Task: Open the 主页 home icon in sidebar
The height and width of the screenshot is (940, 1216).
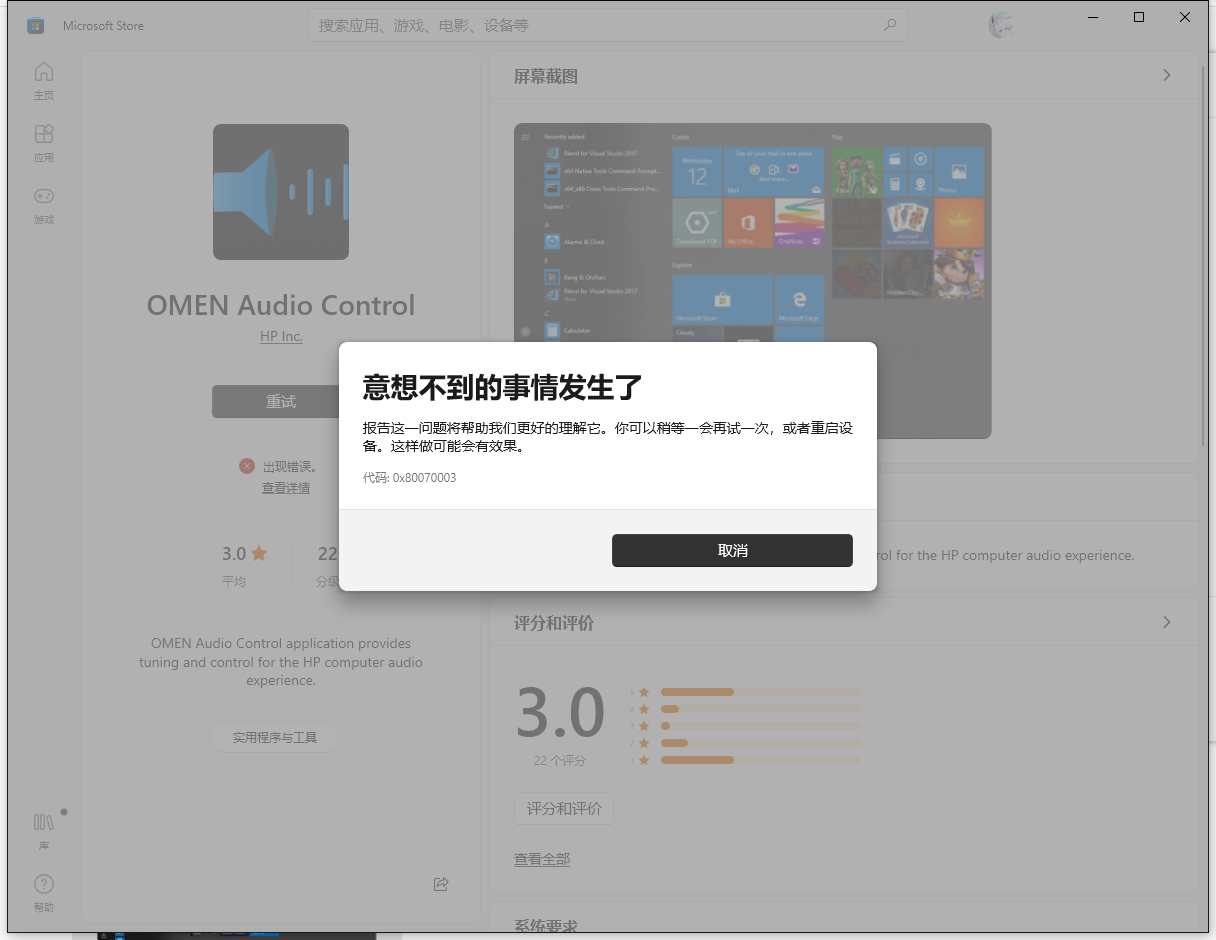Action: click(43, 79)
